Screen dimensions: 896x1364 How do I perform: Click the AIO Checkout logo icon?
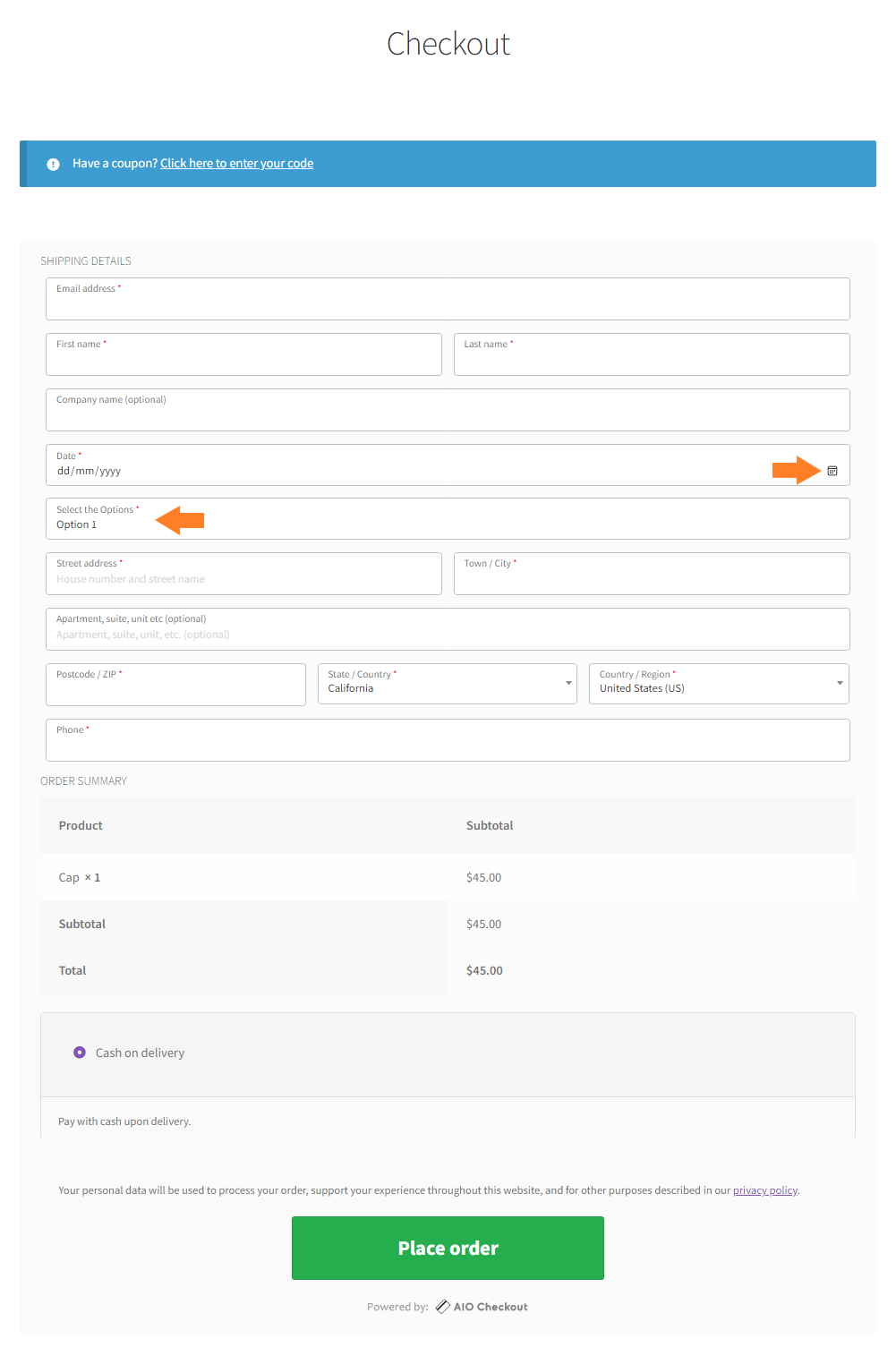(x=442, y=1307)
